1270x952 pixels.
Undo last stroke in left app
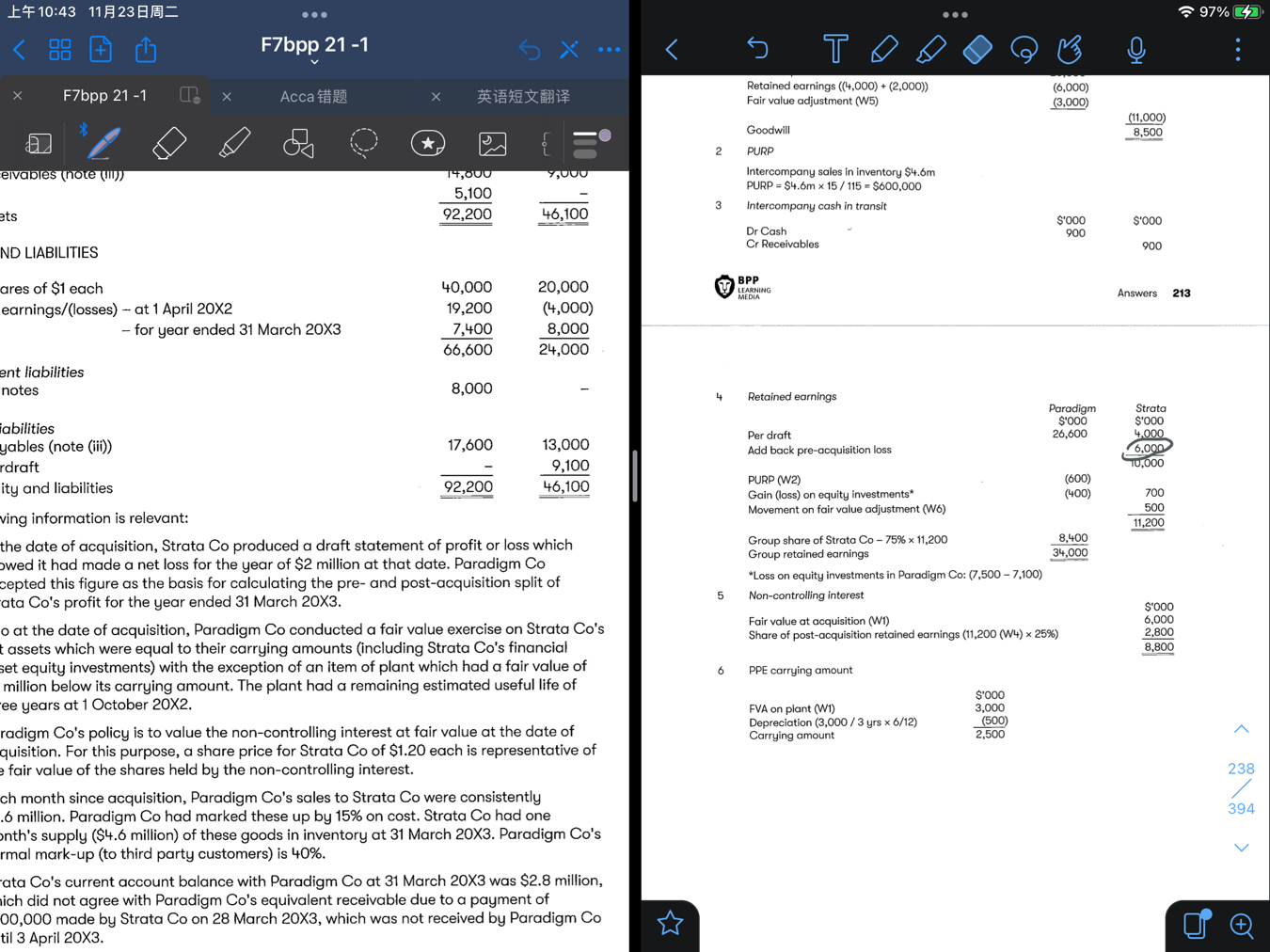(x=530, y=50)
